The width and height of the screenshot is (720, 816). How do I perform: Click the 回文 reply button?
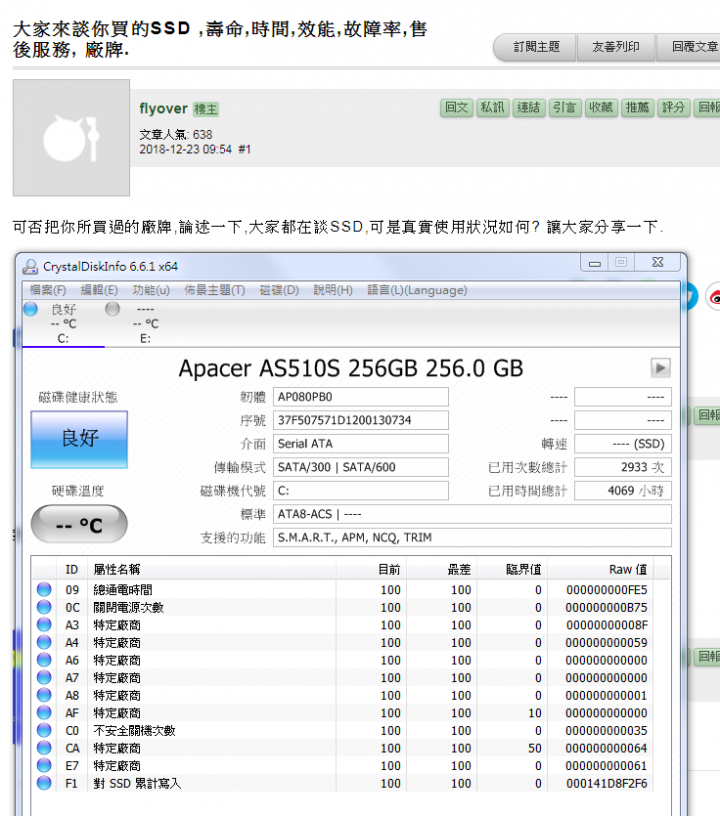pyautogui.click(x=457, y=108)
